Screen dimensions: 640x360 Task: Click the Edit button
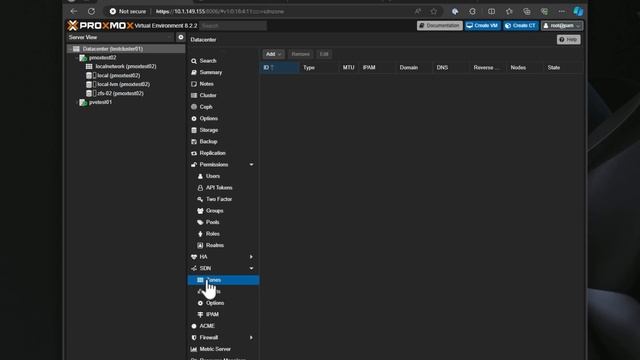point(324,54)
